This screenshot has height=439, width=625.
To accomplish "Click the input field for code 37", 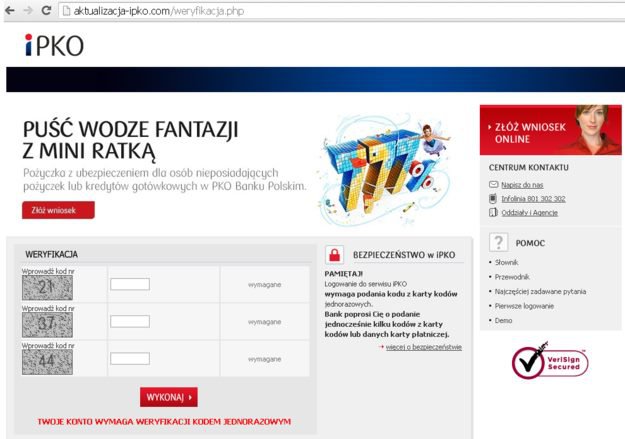I will [130, 322].
